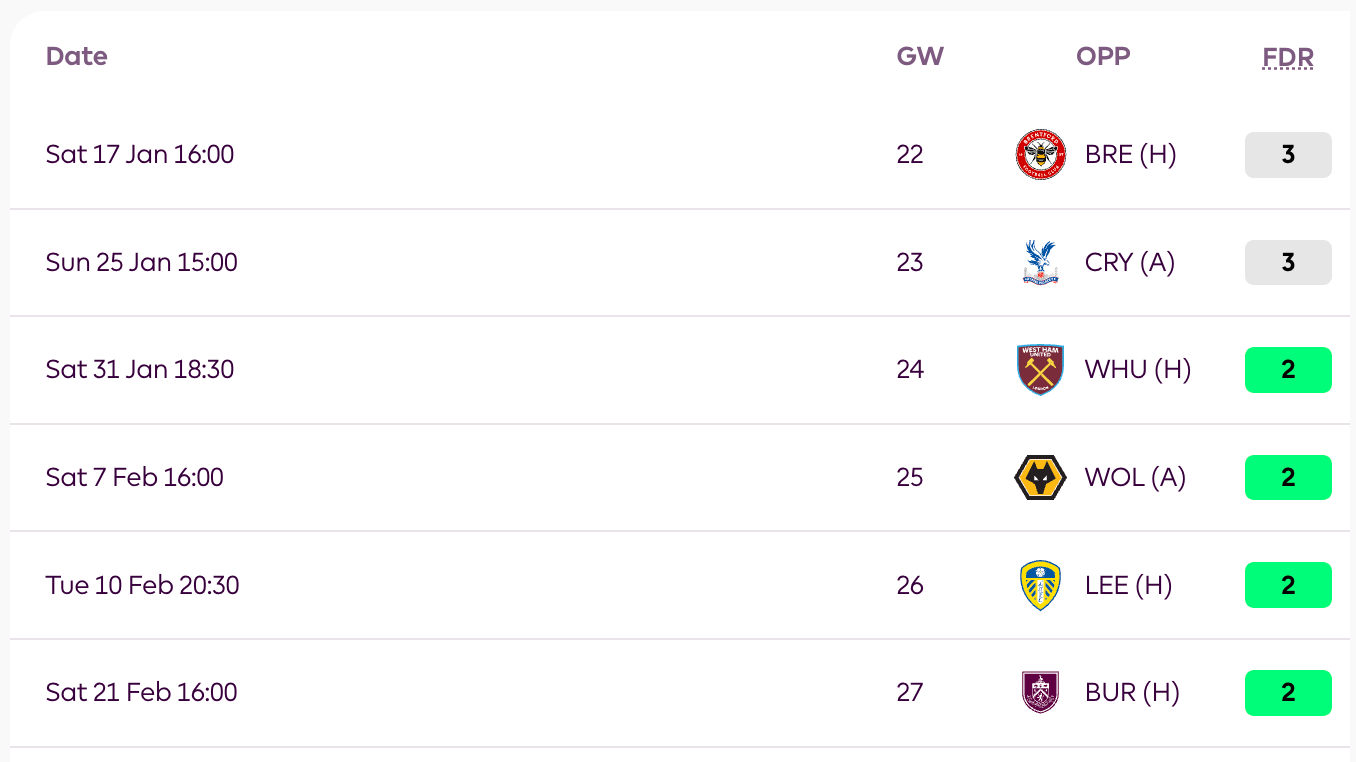The width and height of the screenshot is (1356, 762).
Task: Select the West Ham United badge
Action: [1040, 370]
